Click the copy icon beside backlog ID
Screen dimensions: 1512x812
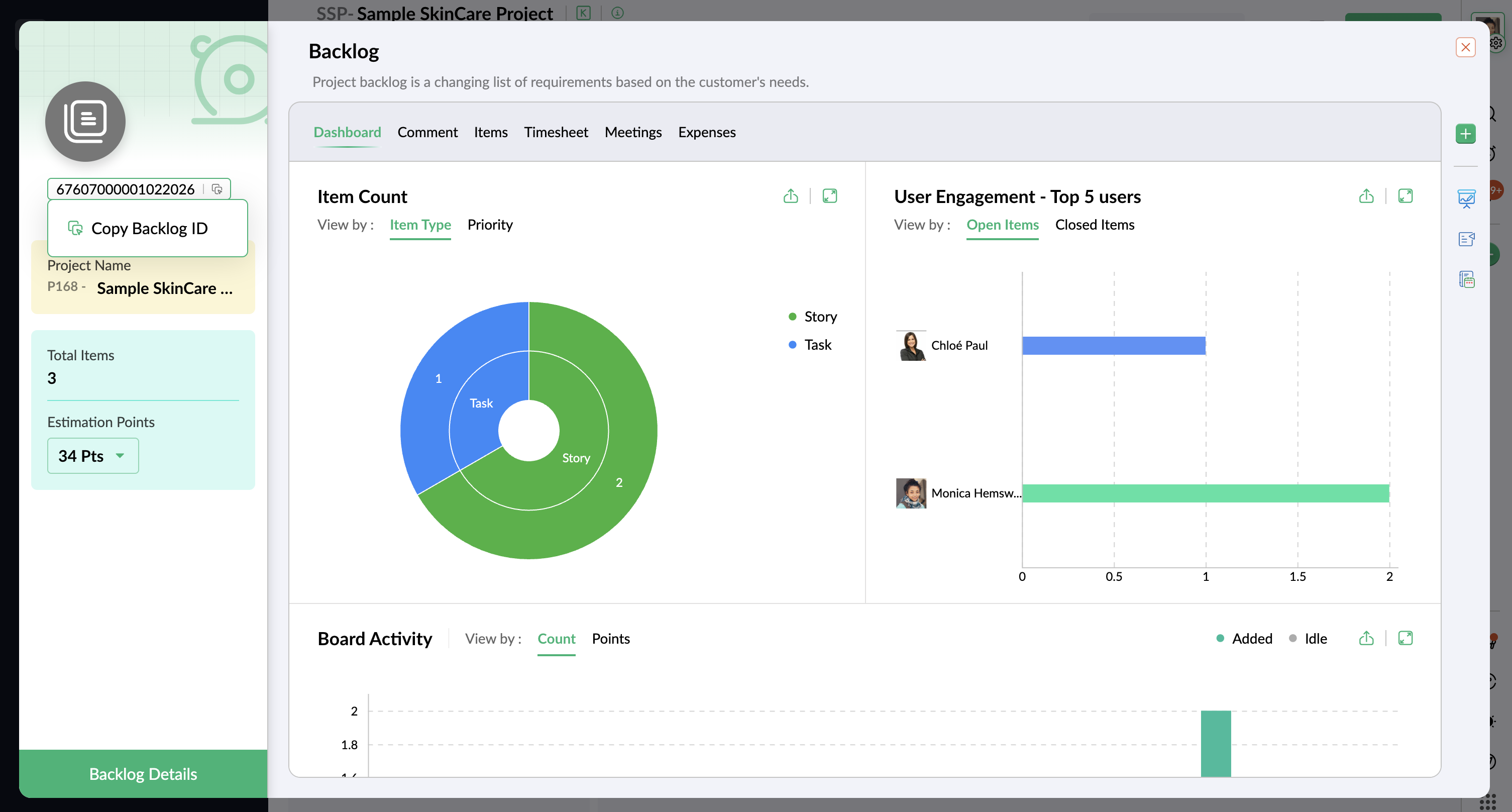point(217,189)
